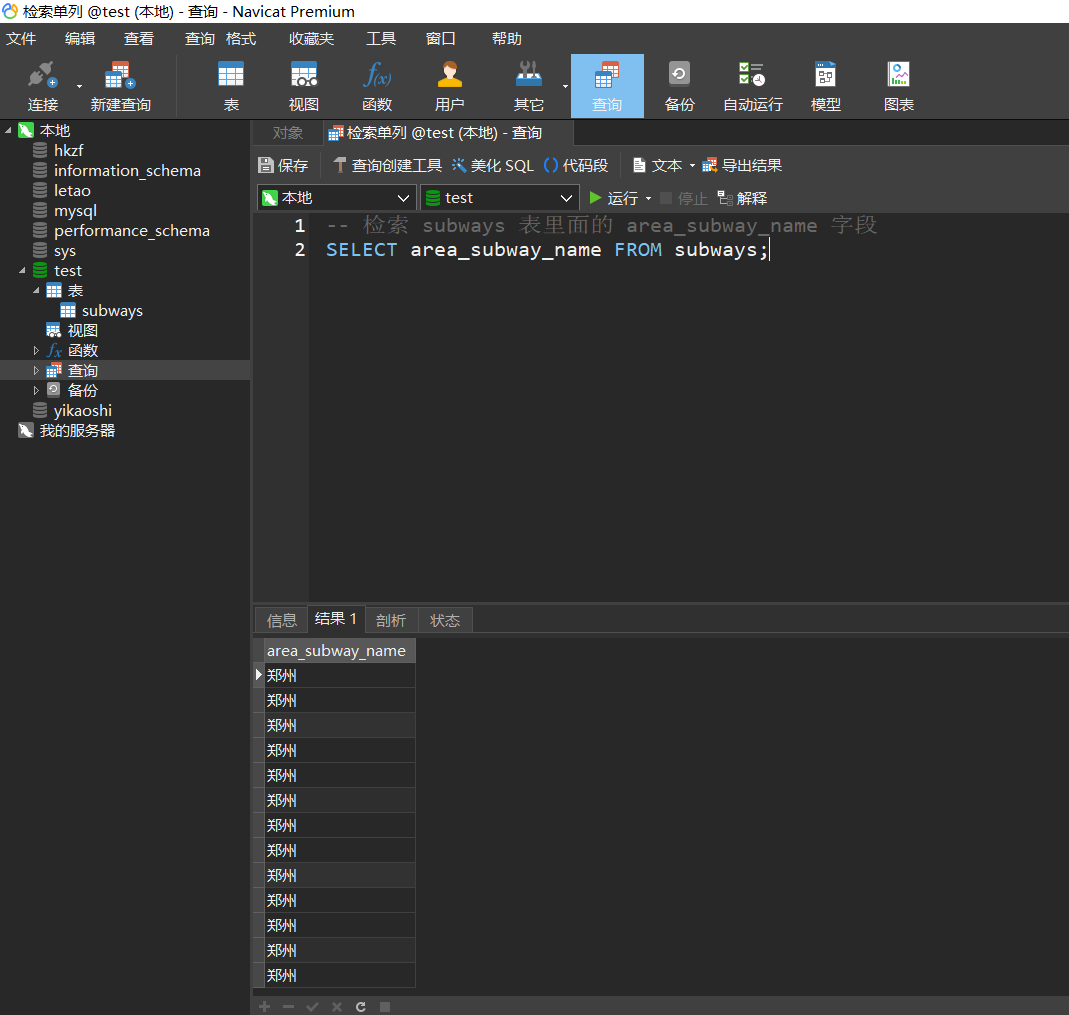Open the 工具 menu
The width and height of the screenshot is (1069, 1015).
(x=381, y=39)
